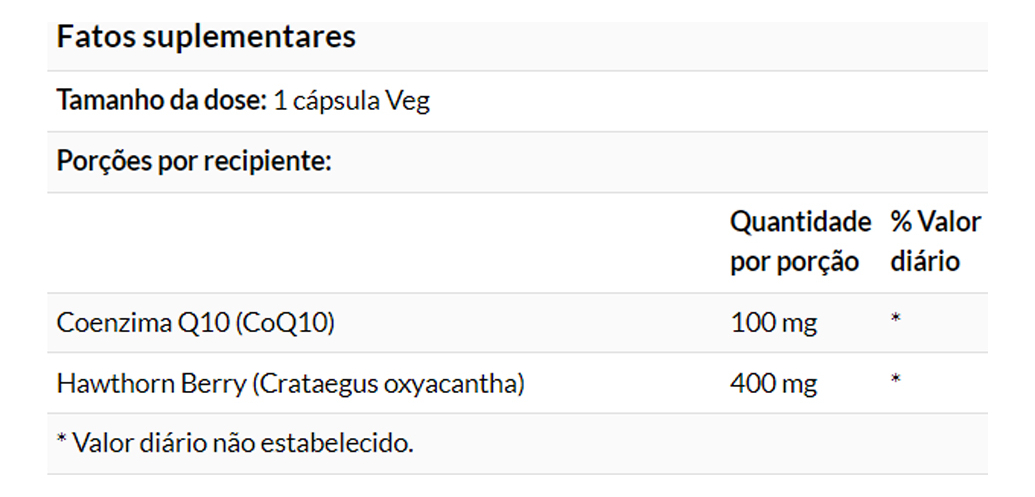This screenshot has height=497, width=1035.
Task: Click the "100 mg" amount value
Action: pyautogui.click(x=773, y=323)
